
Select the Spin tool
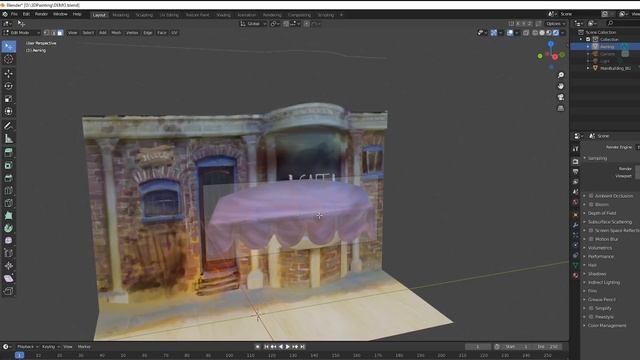[9, 228]
